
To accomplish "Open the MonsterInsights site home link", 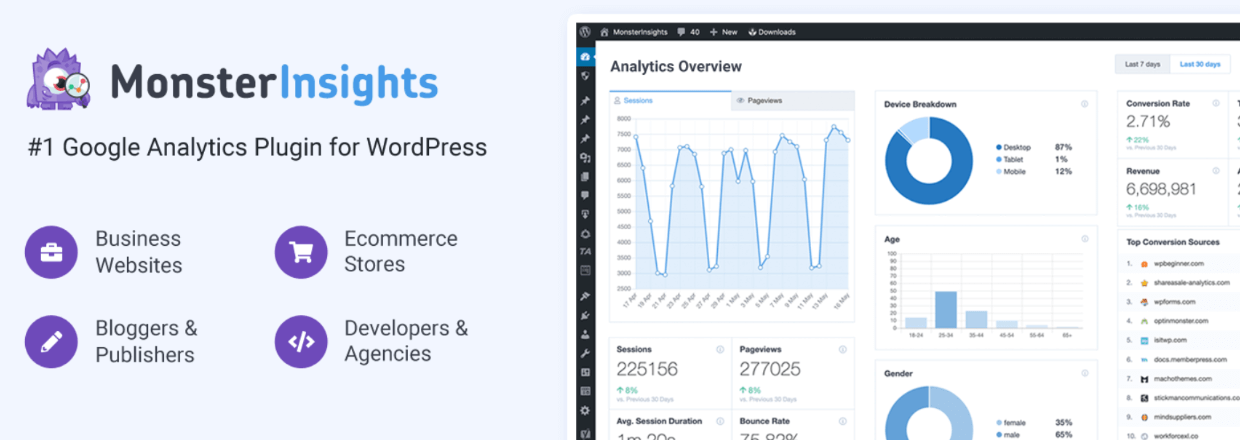I will pos(635,32).
